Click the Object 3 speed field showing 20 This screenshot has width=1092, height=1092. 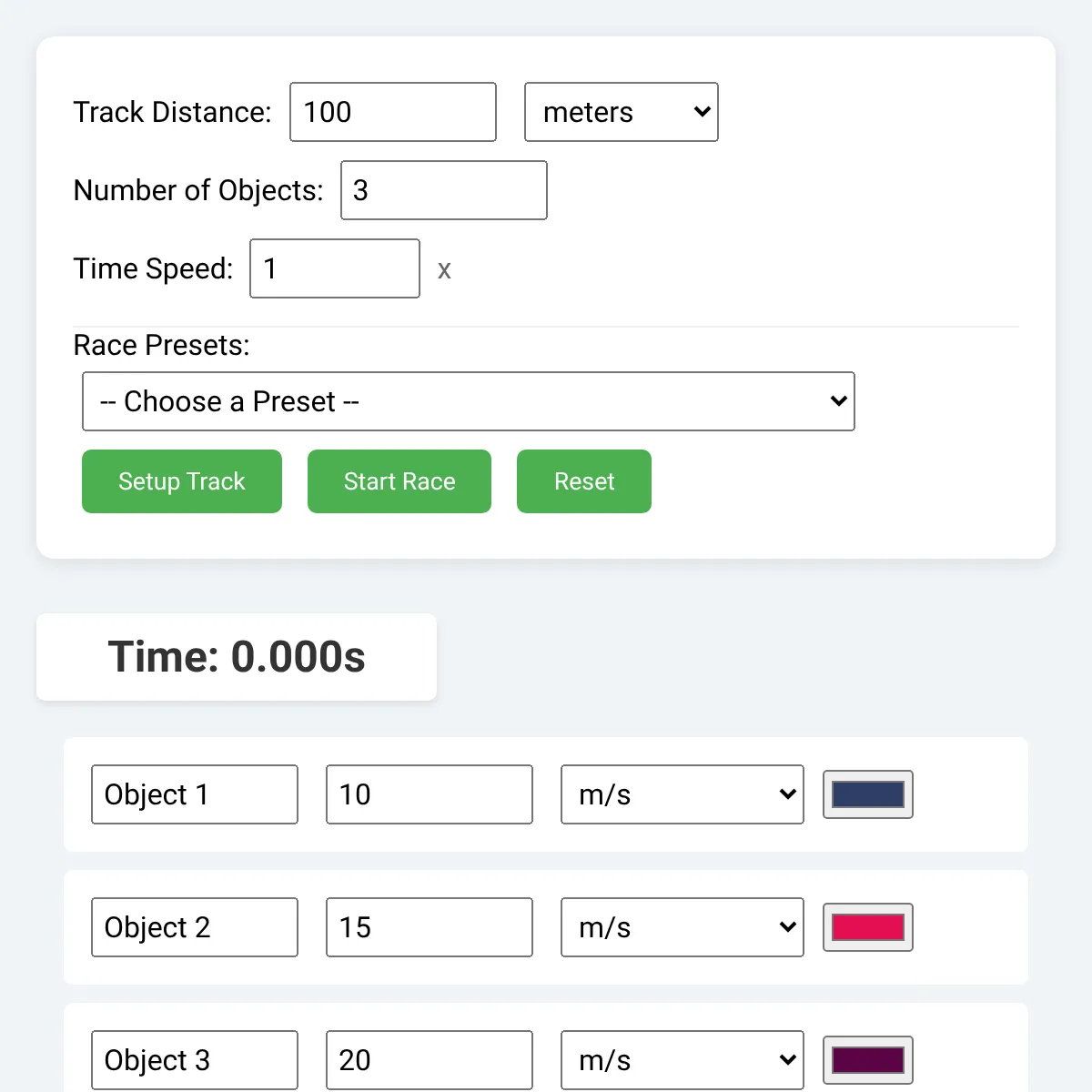point(430,1060)
